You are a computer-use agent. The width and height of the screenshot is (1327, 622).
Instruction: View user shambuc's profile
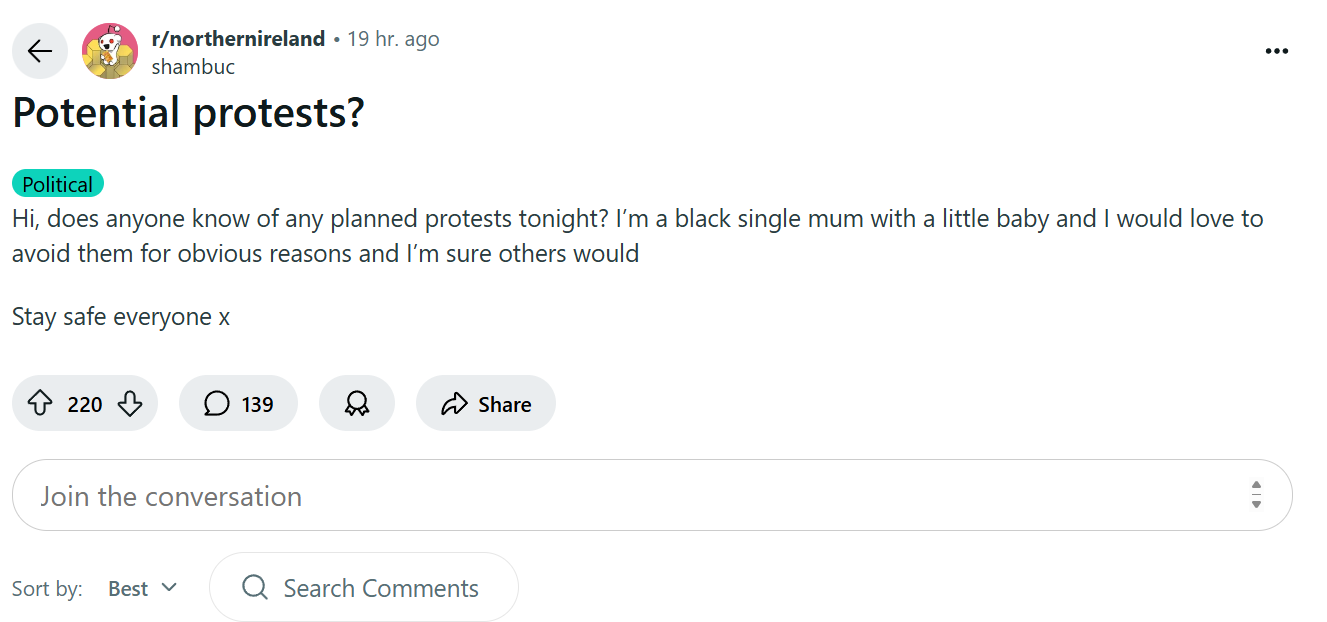coord(193,67)
